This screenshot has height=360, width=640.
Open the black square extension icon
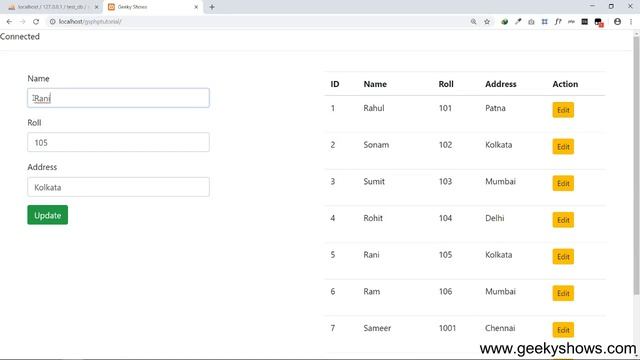coord(584,22)
